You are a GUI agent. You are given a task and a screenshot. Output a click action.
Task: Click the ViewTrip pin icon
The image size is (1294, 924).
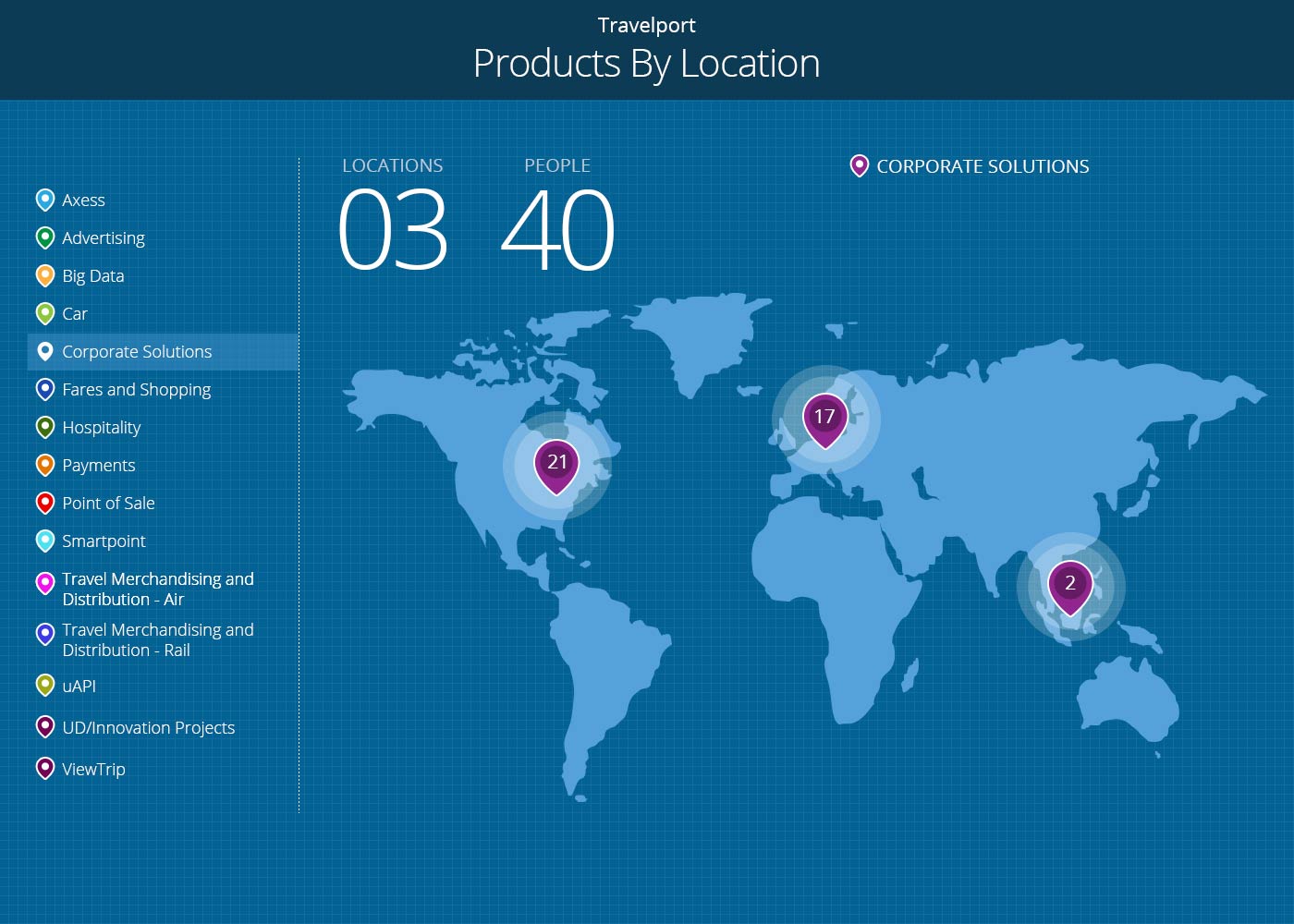[x=44, y=768]
